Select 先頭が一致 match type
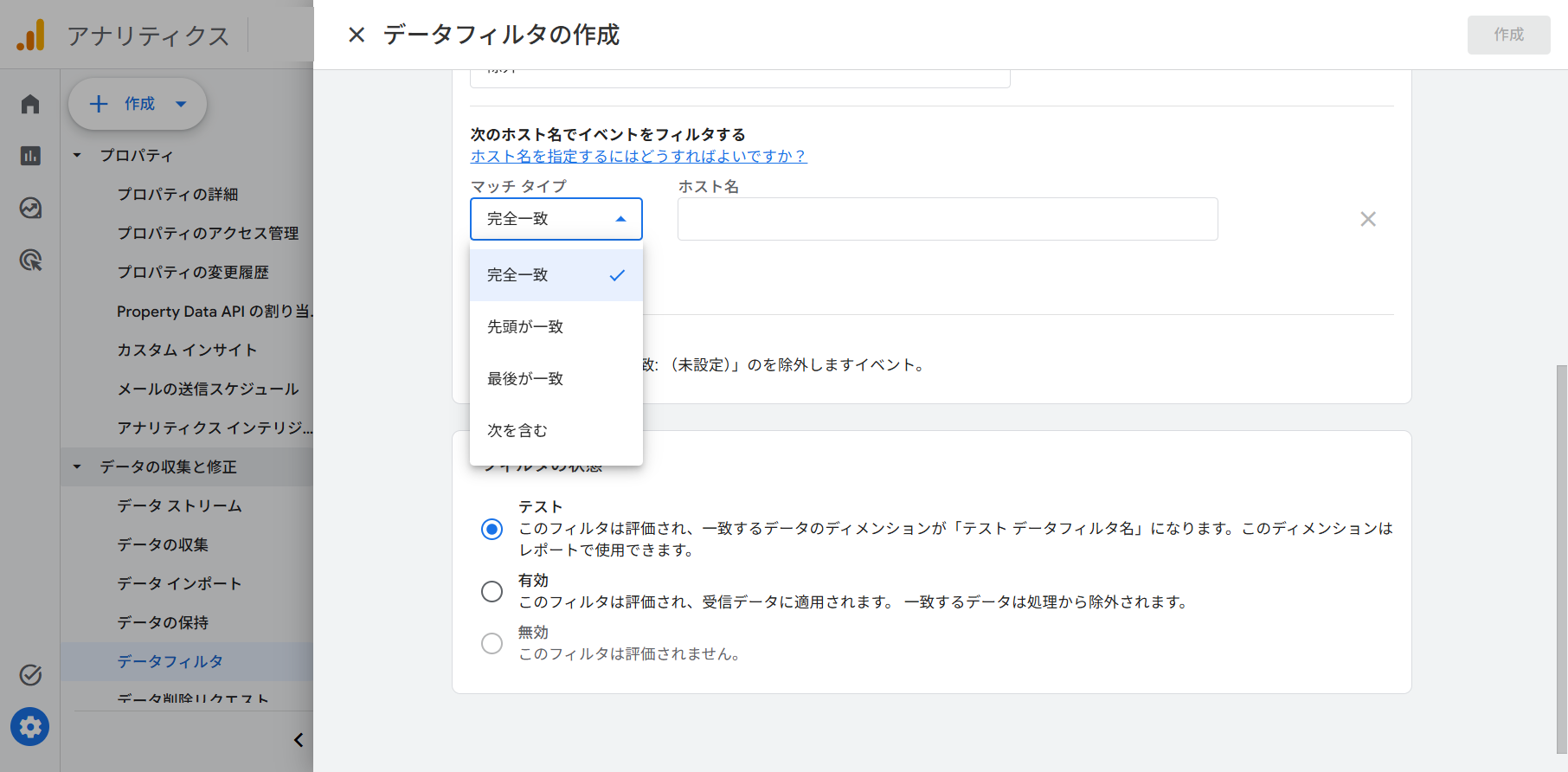Screen dimensions: 1568x772 [x=556, y=327]
